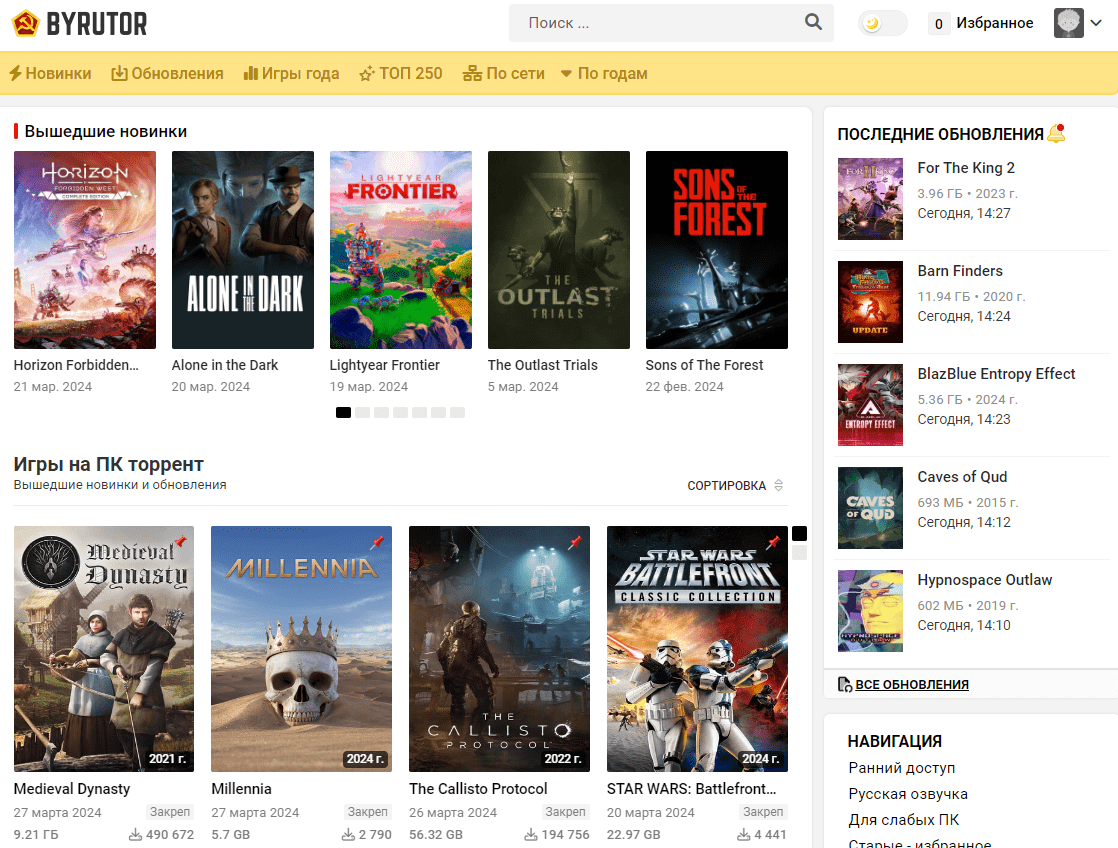Click the pin icon on Medieval Dynasty

point(180,542)
